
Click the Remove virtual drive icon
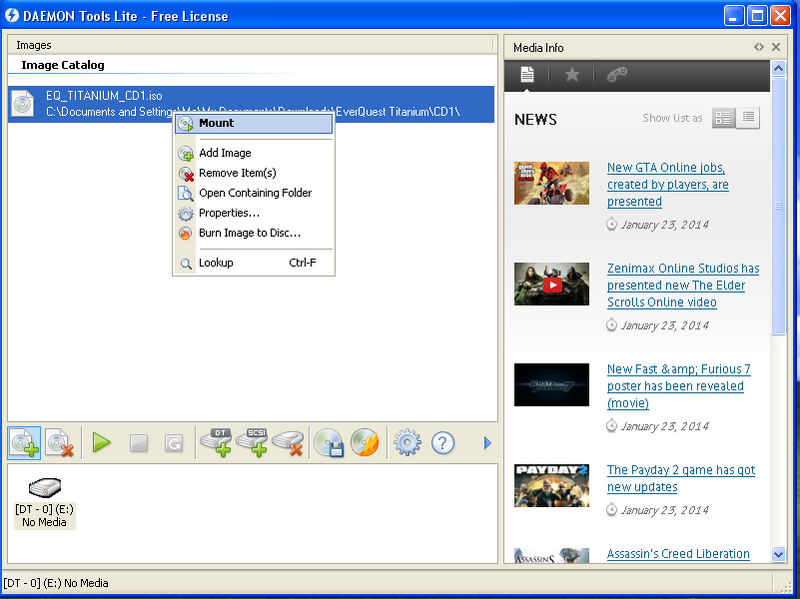click(289, 442)
